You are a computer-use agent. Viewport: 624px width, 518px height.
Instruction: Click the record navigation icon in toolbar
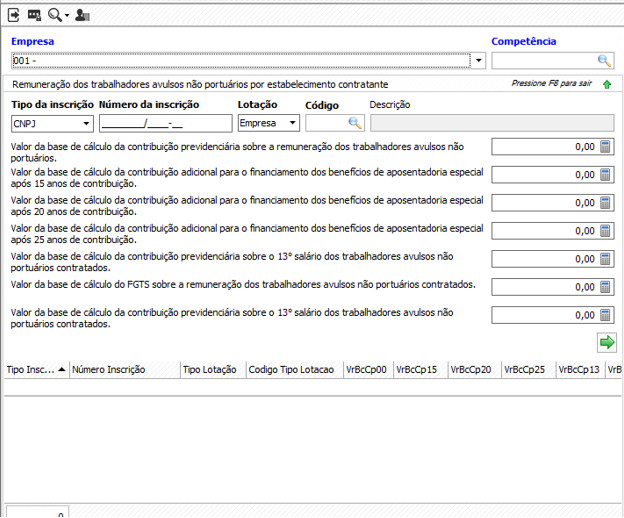tap(34, 16)
